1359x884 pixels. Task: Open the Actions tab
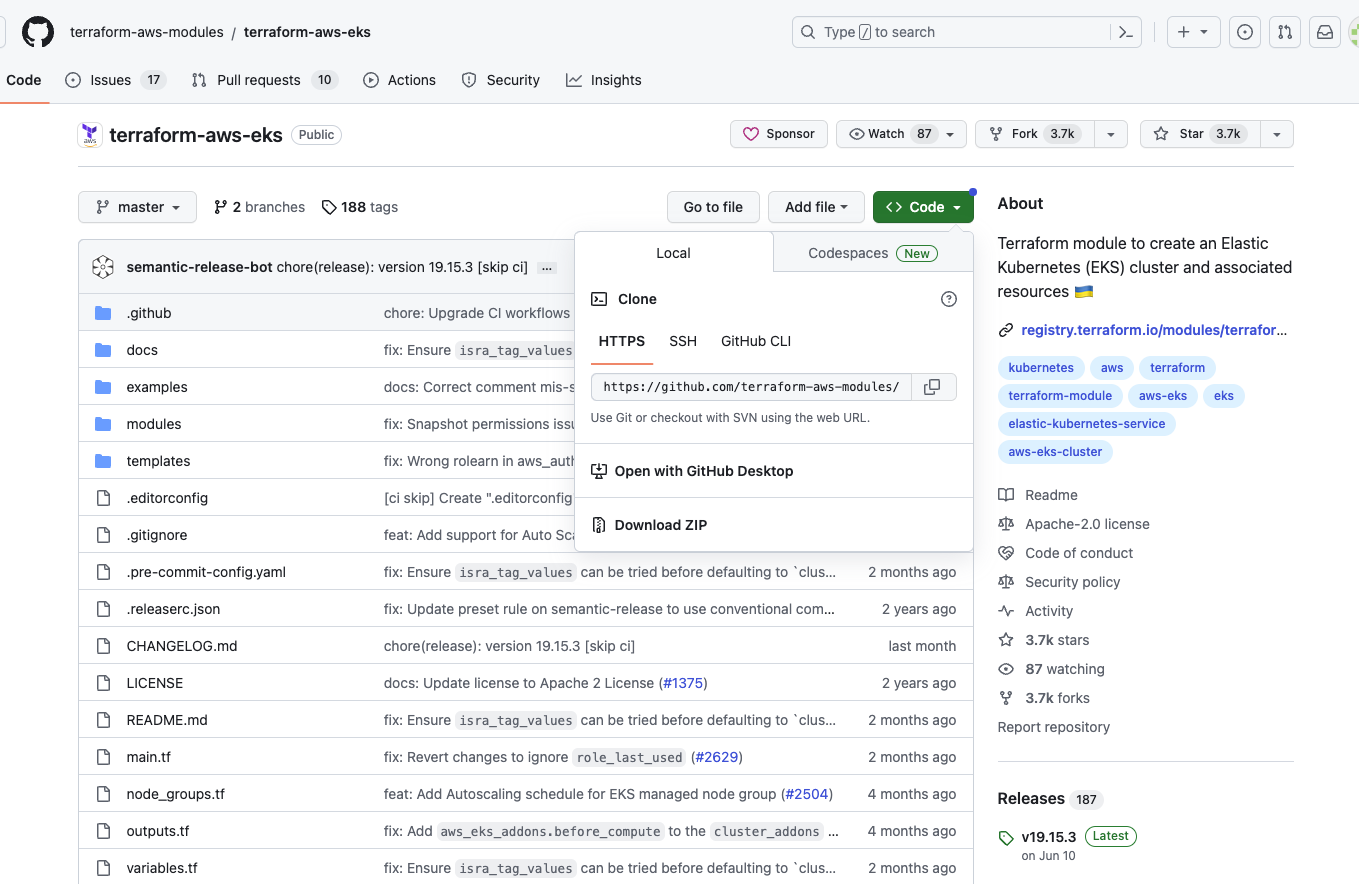click(x=399, y=80)
